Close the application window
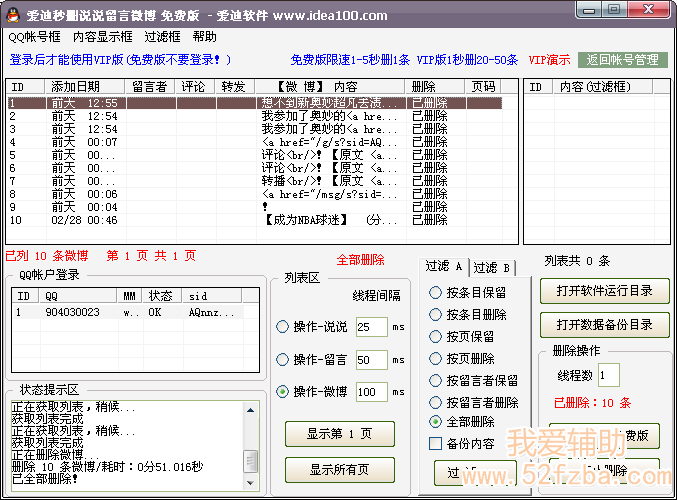The width and height of the screenshot is (677, 500). point(649,9)
